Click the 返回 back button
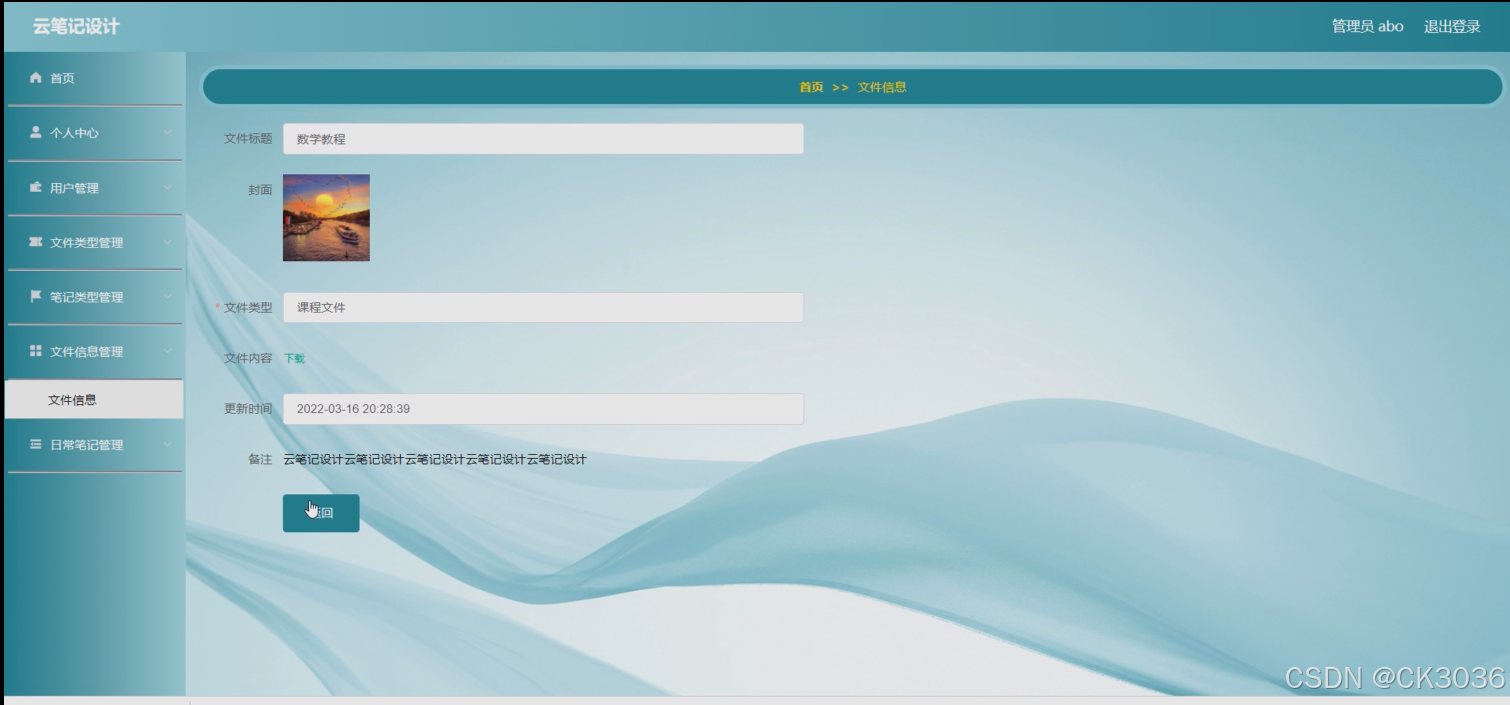This screenshot has width=1510, height=705. point(321,513)
